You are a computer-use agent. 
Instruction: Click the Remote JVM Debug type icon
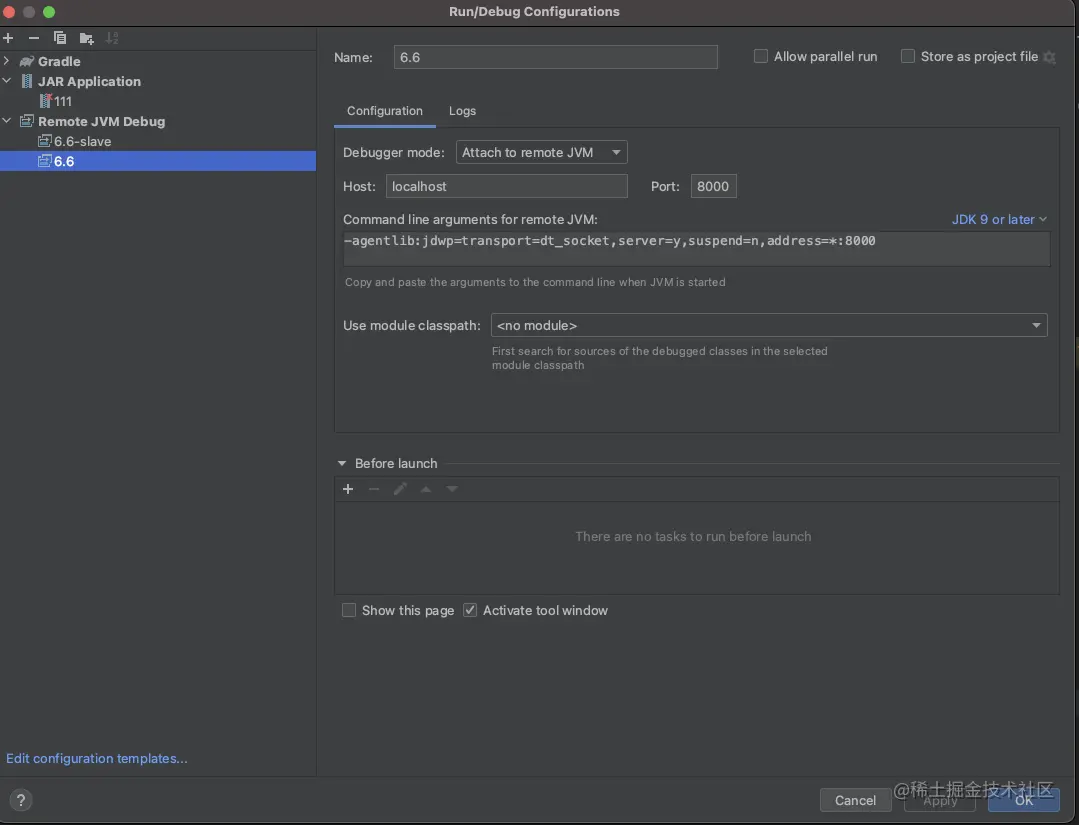pyautogui.click(x=27, y=121)
